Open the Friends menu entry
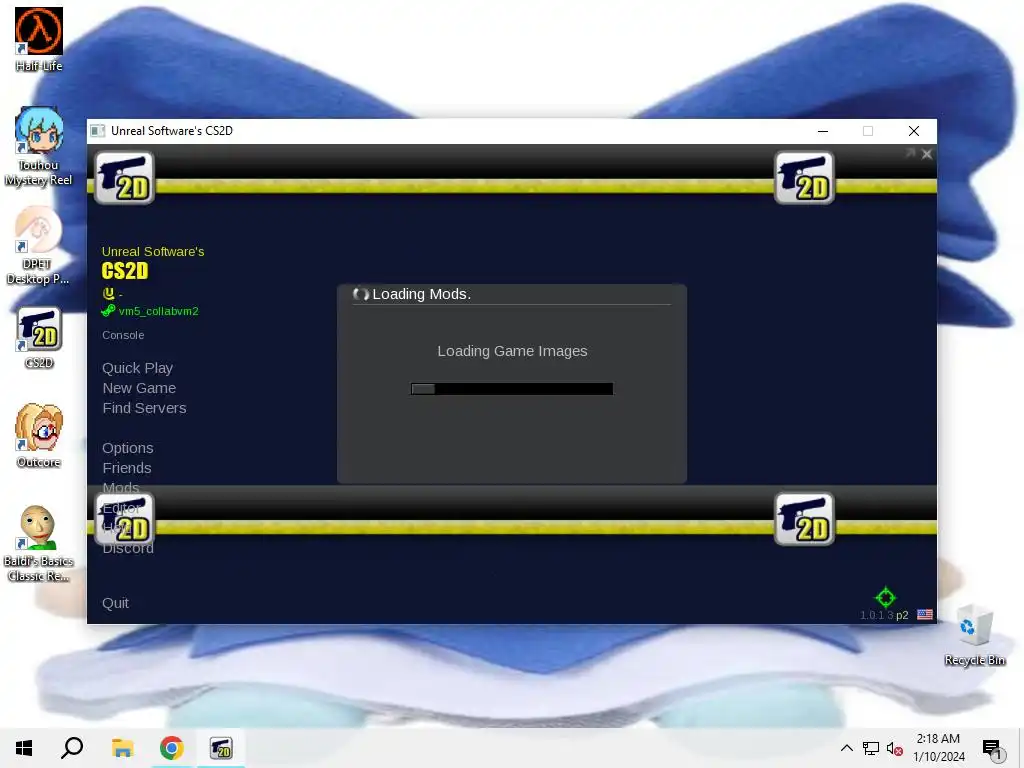1024x768 pixels. click(x=127, y=468)
